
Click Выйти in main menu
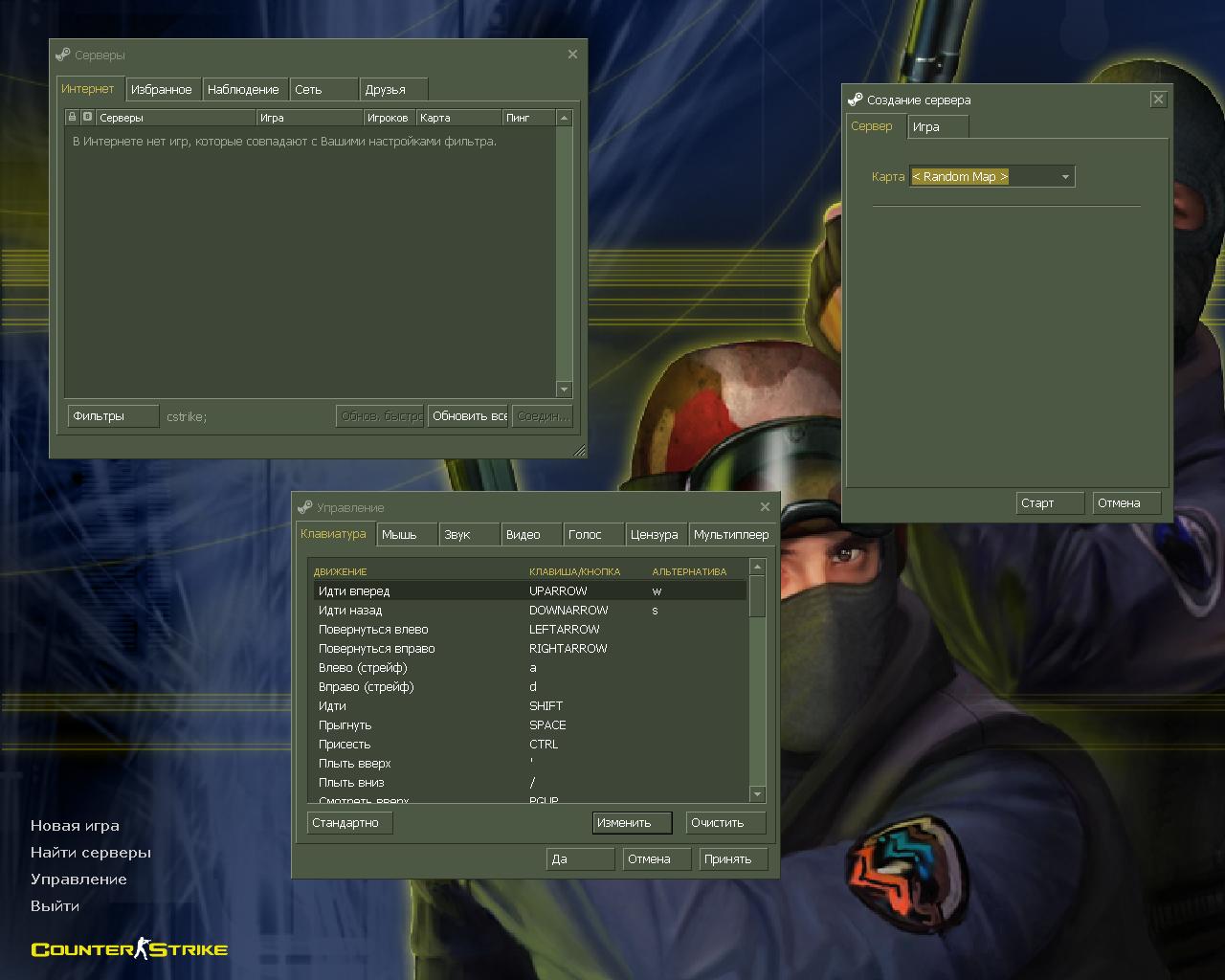coord(55,905)
